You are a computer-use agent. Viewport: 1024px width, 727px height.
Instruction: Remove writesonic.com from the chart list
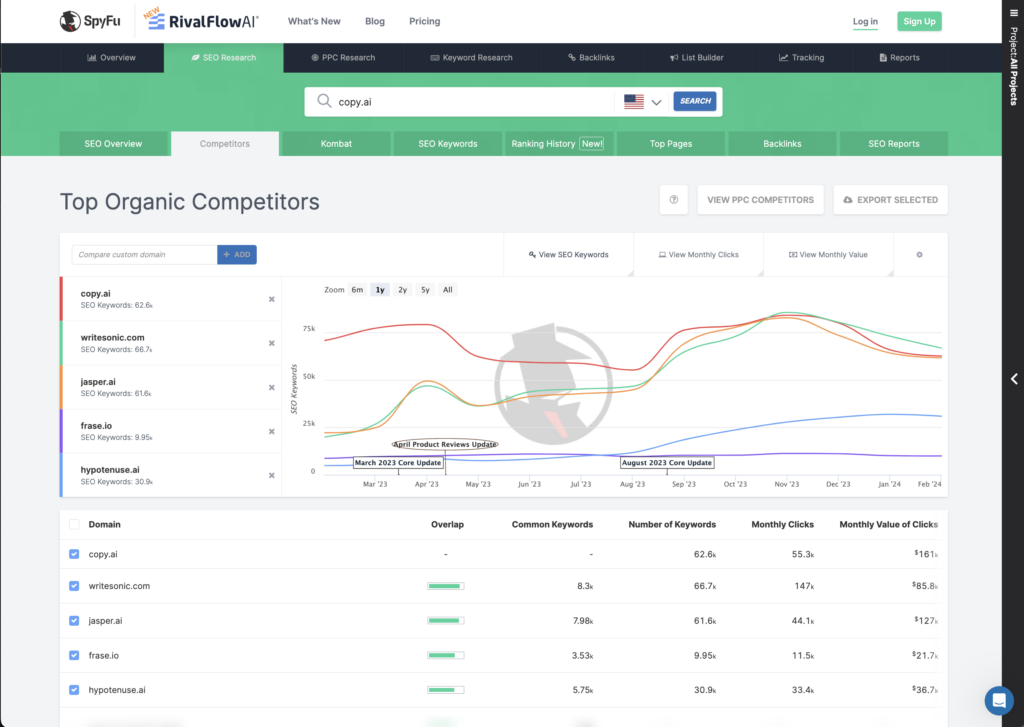[272, 343]
